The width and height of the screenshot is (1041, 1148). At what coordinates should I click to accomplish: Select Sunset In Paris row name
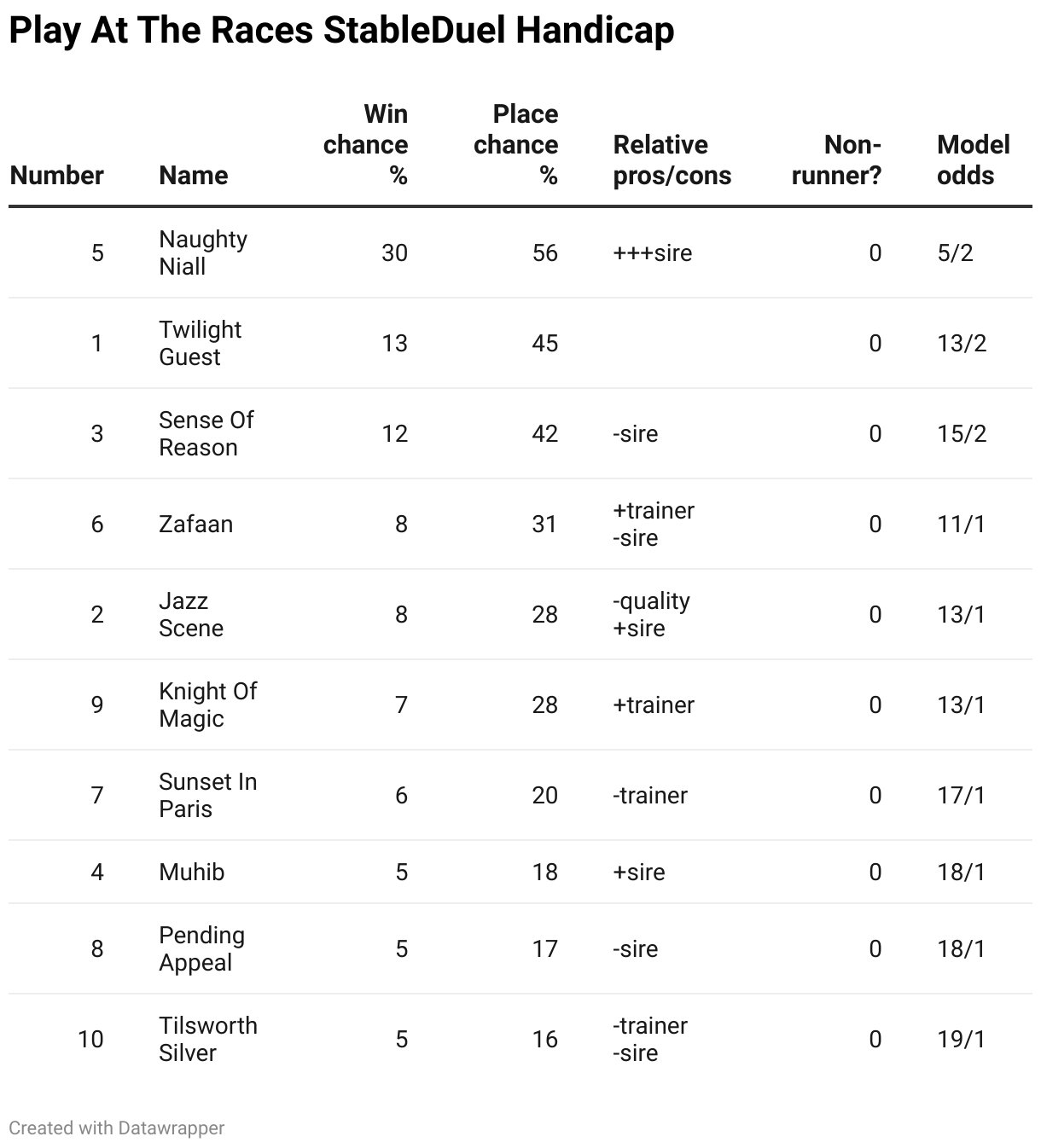click(x=208, y=795)
